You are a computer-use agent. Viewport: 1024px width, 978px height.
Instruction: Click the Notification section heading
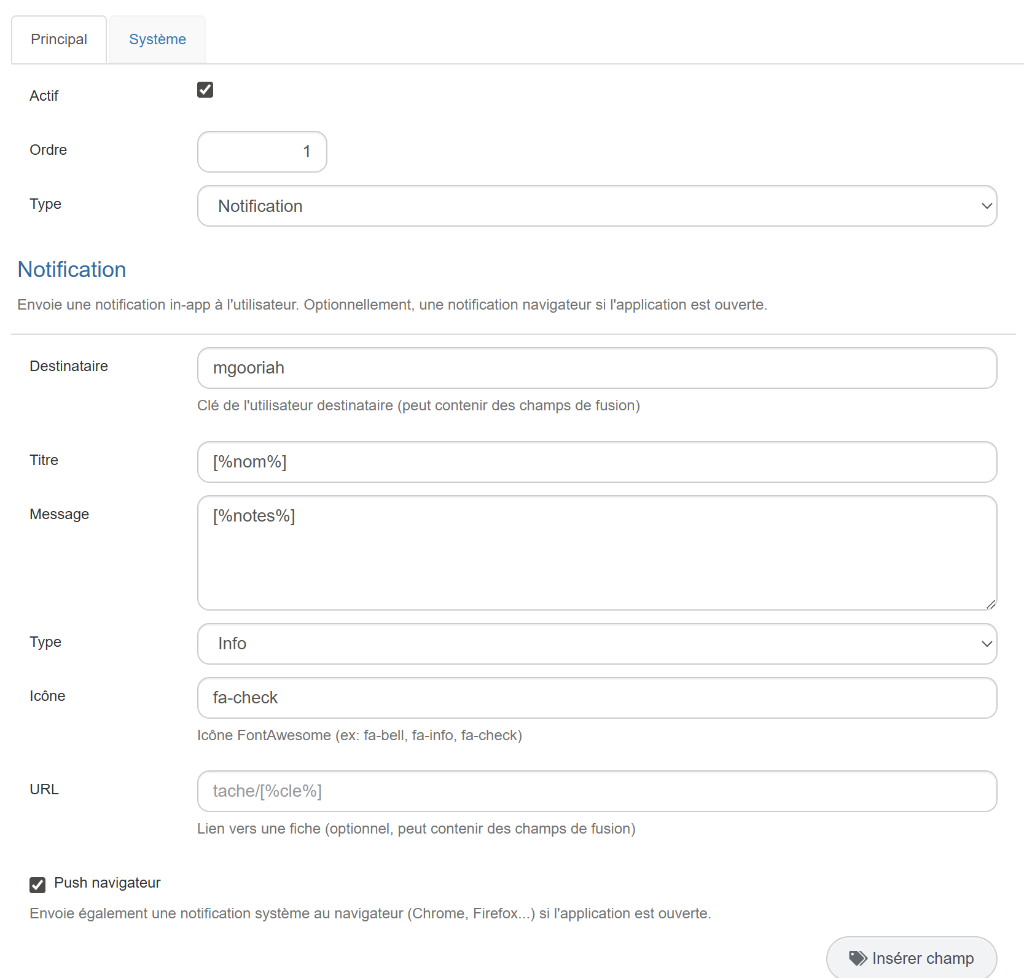click(72, 270)
